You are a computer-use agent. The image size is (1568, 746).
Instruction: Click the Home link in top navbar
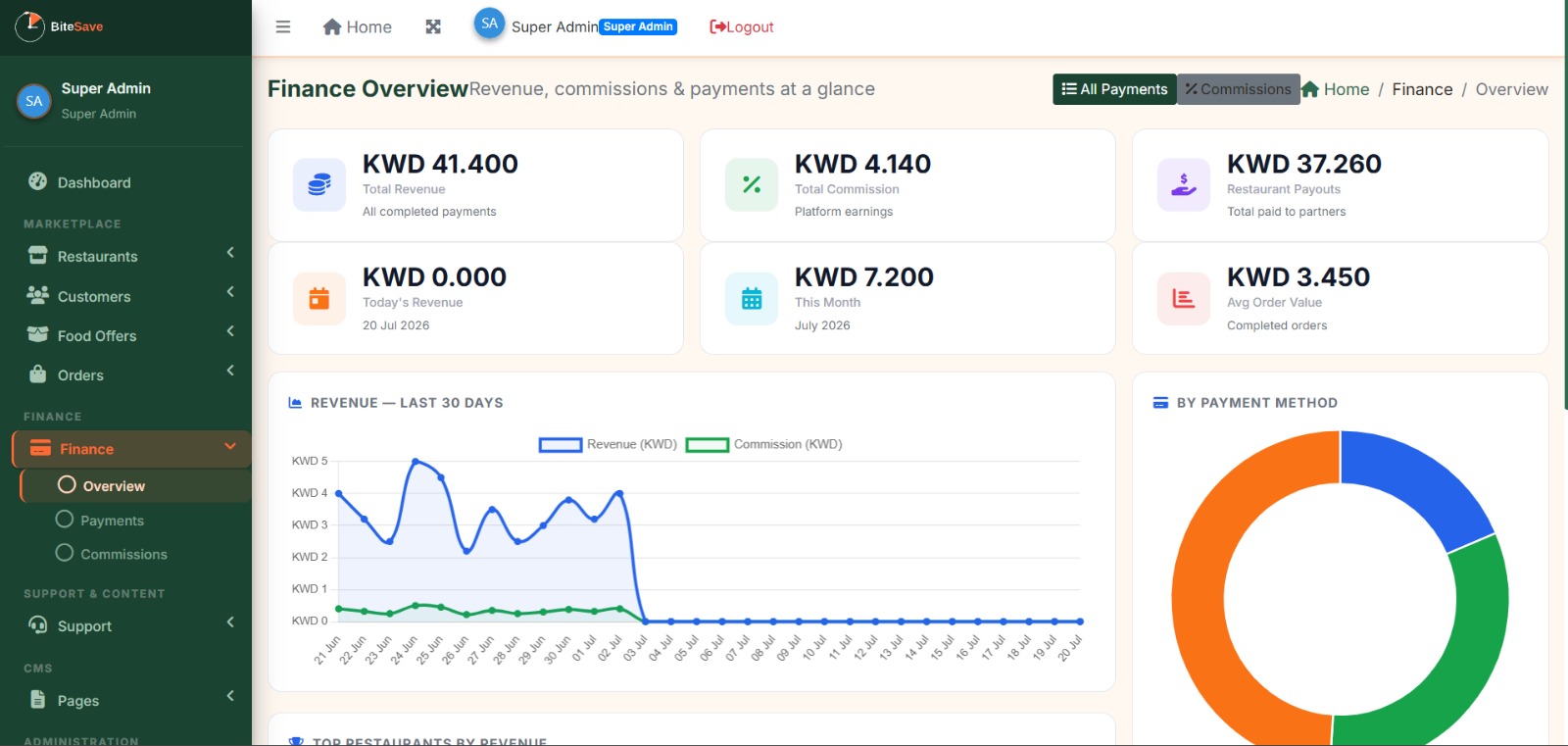(357, 27)
